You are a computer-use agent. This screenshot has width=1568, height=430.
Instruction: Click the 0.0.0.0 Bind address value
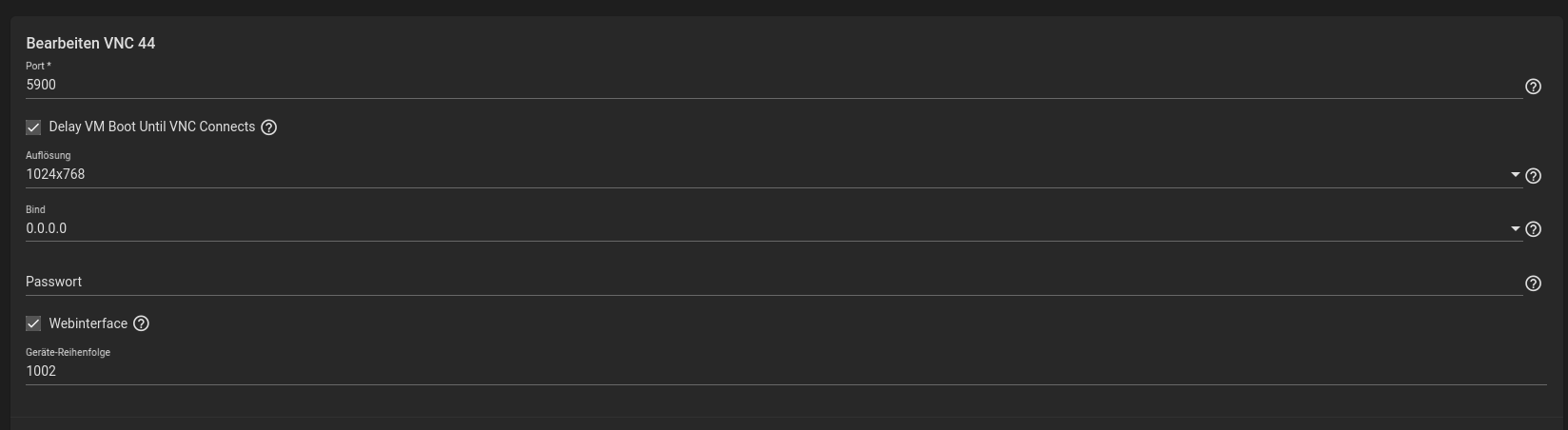[x=47, y=228]
